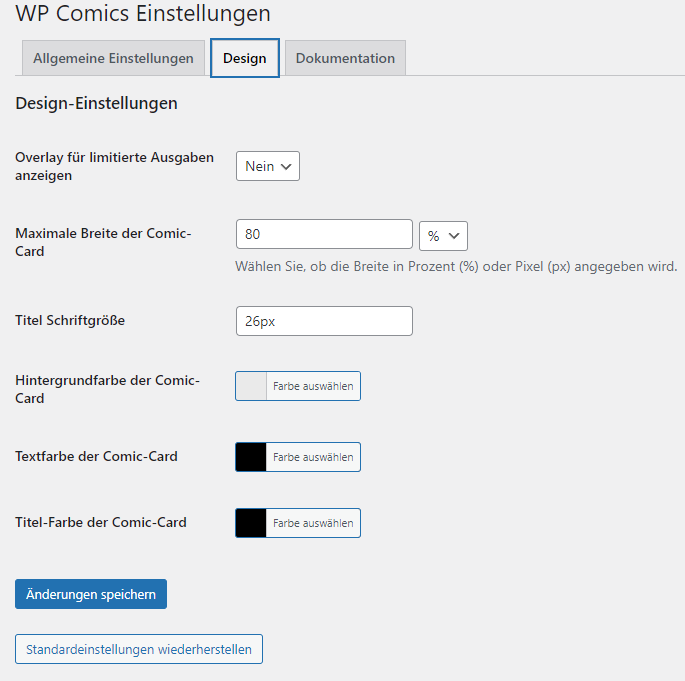
Task: Click the Titel-Farbe black color swatch
Action: point(251,523)
